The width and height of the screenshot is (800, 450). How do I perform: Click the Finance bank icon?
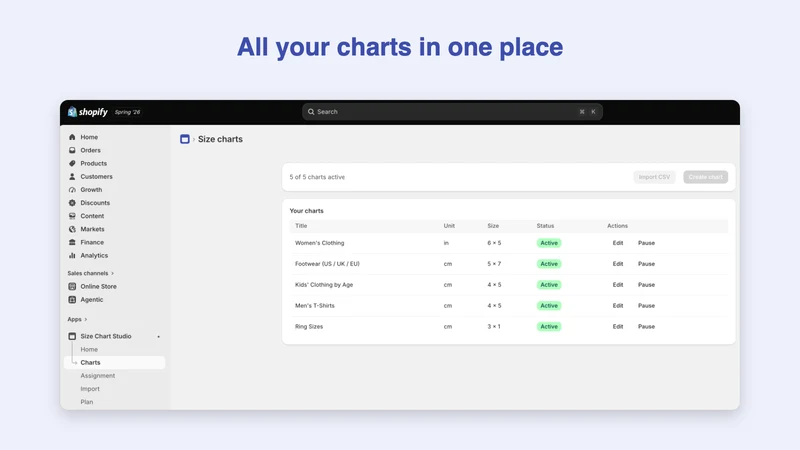tap(72, 242)
